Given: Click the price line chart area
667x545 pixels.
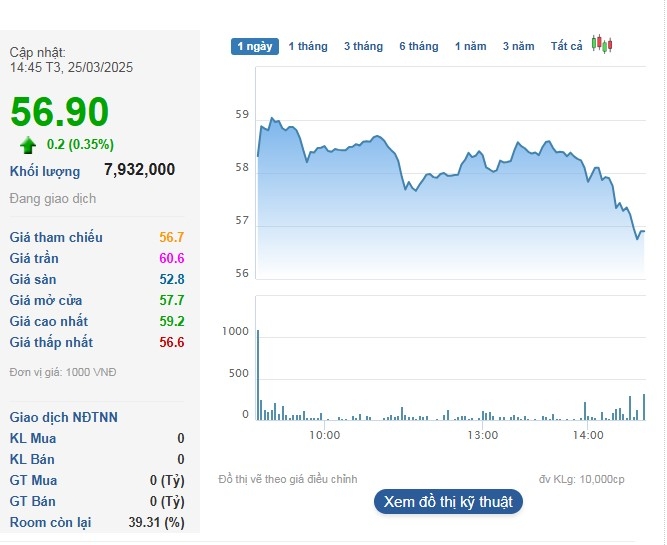Looking at the screenshot, I should click(x=450, y=190).
